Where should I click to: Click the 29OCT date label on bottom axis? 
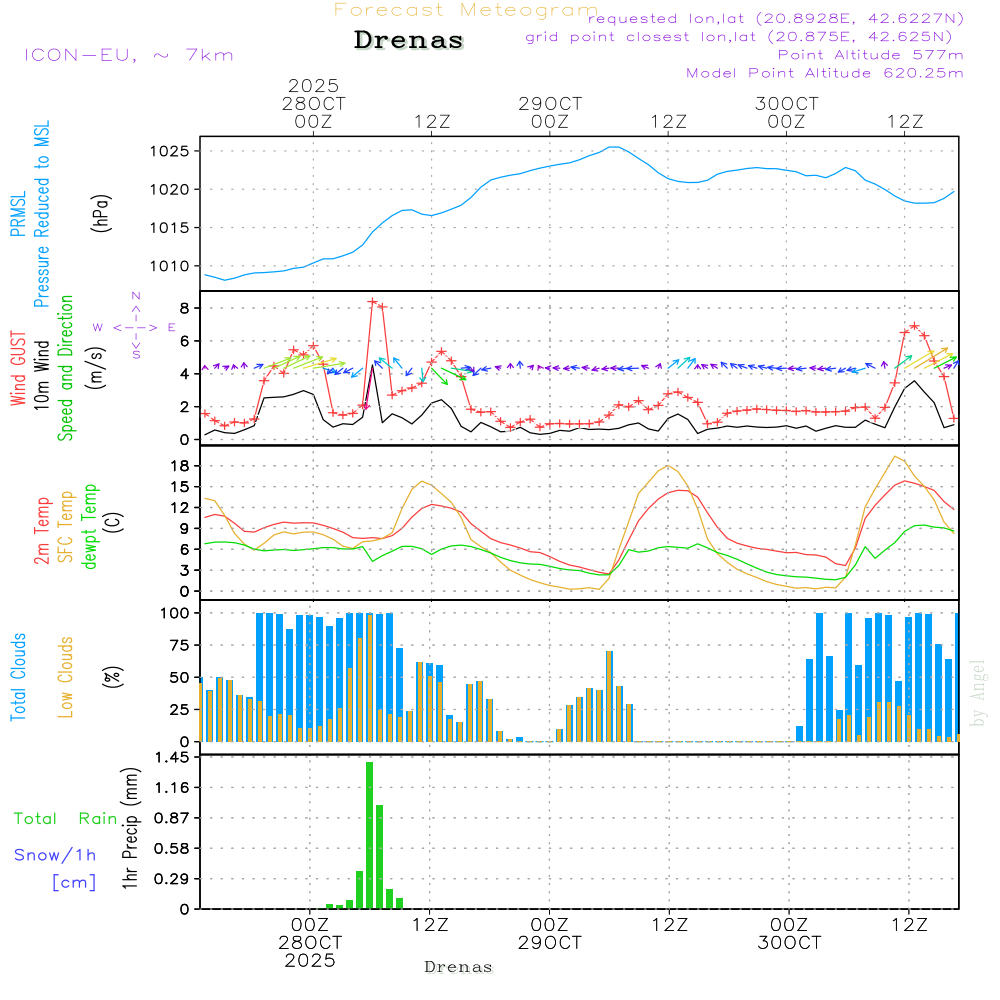pyautogui.click(x=549, y=943)
